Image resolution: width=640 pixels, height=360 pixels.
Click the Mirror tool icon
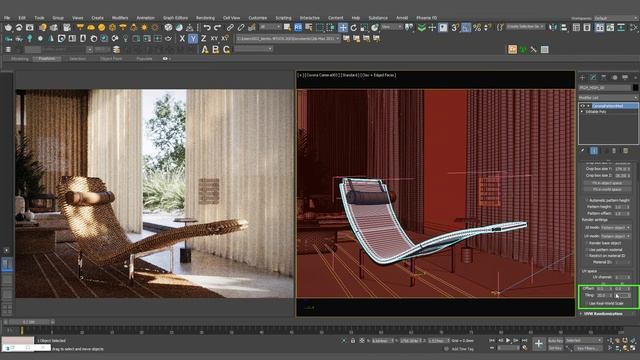pos(553,27)
